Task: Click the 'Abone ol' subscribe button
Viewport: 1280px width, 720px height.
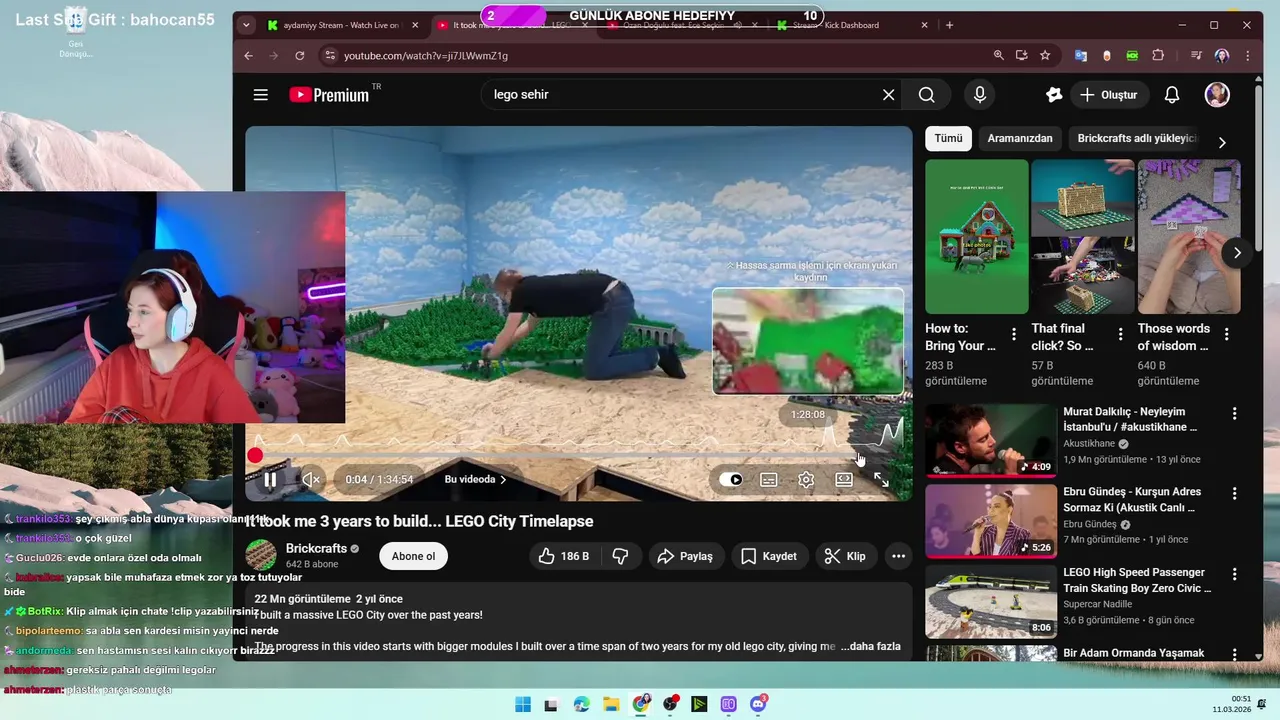Action: click(x=413, y=556)
